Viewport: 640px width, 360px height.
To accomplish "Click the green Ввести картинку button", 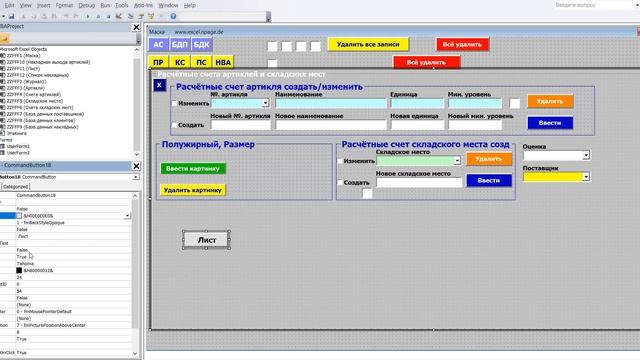I will (x=193, y=168).
